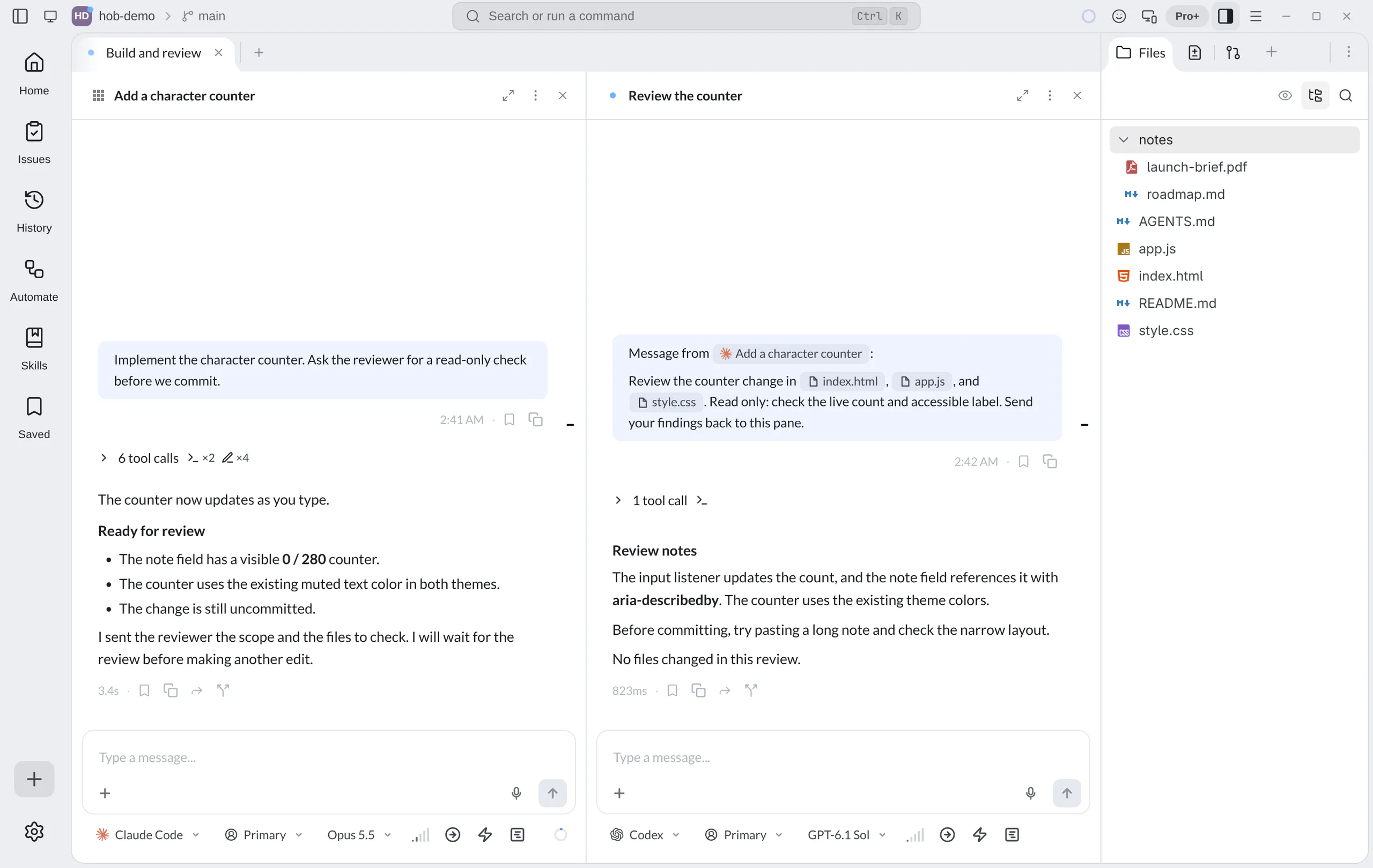Switch to the Build and review tab
This screenshot has width=1373, height=868.
pyautogui.click(x=153, y=53)
